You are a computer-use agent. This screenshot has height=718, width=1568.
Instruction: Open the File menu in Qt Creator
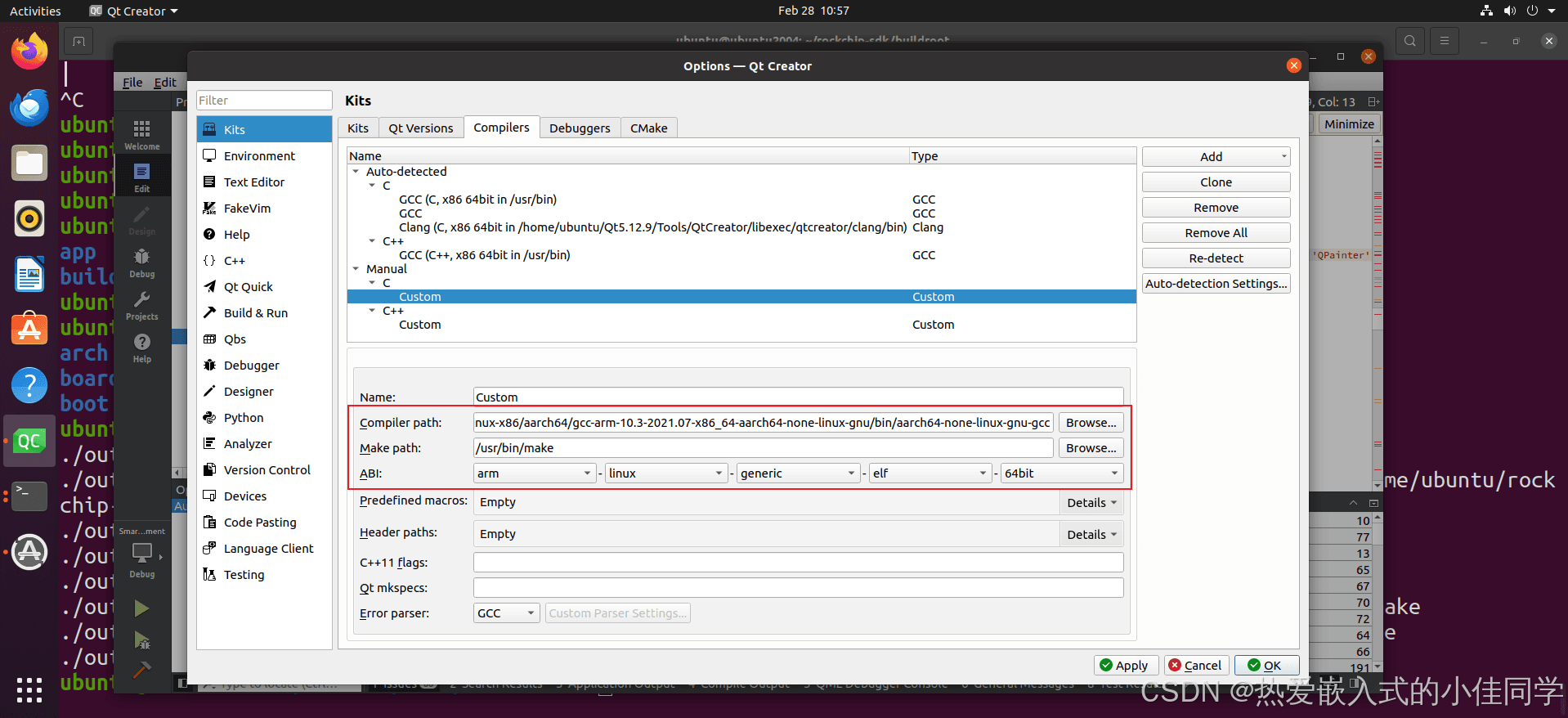pyautogui.click(x=132, y=83)
